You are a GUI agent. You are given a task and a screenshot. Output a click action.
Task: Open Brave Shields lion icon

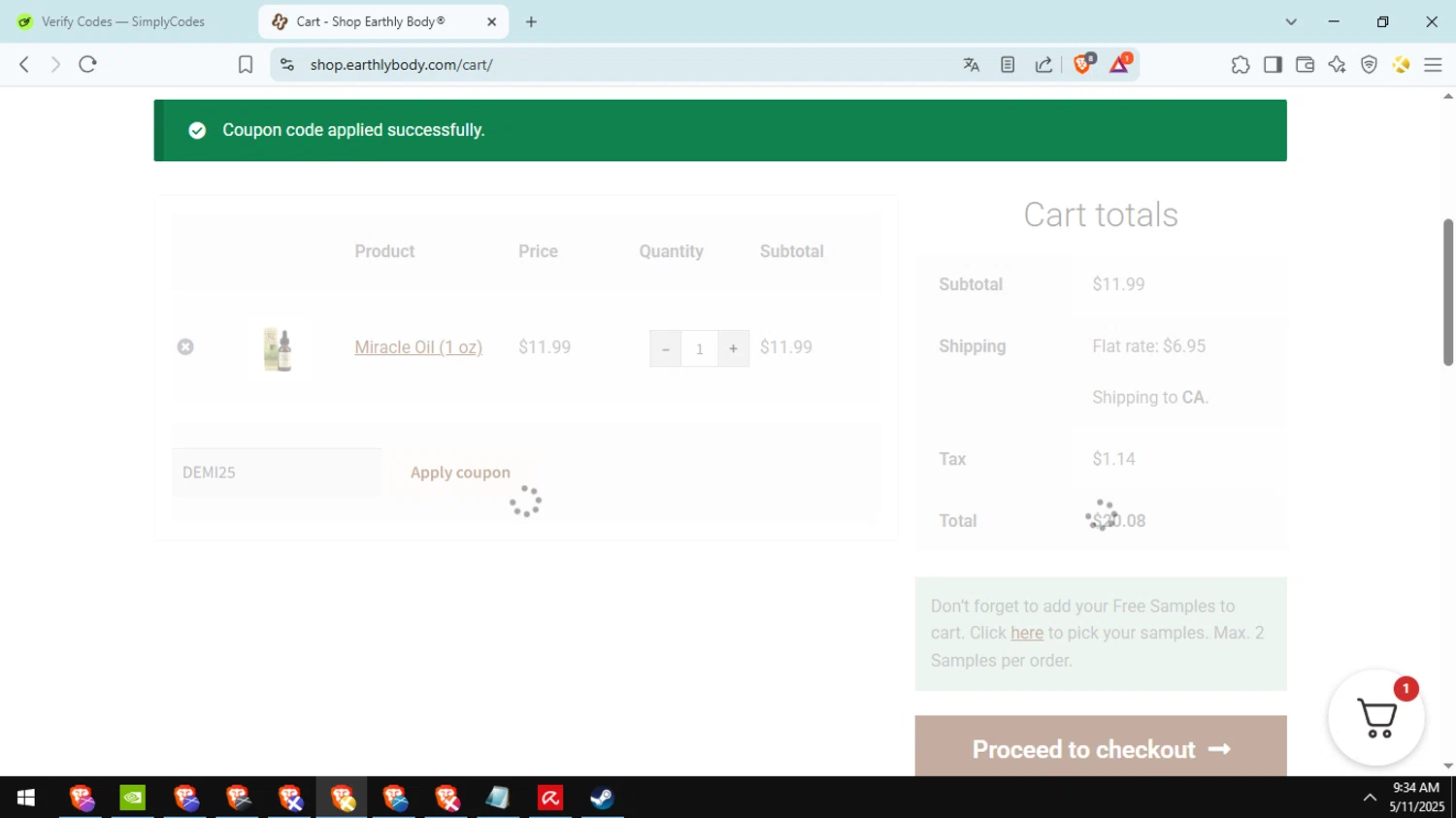point(1083,64)
